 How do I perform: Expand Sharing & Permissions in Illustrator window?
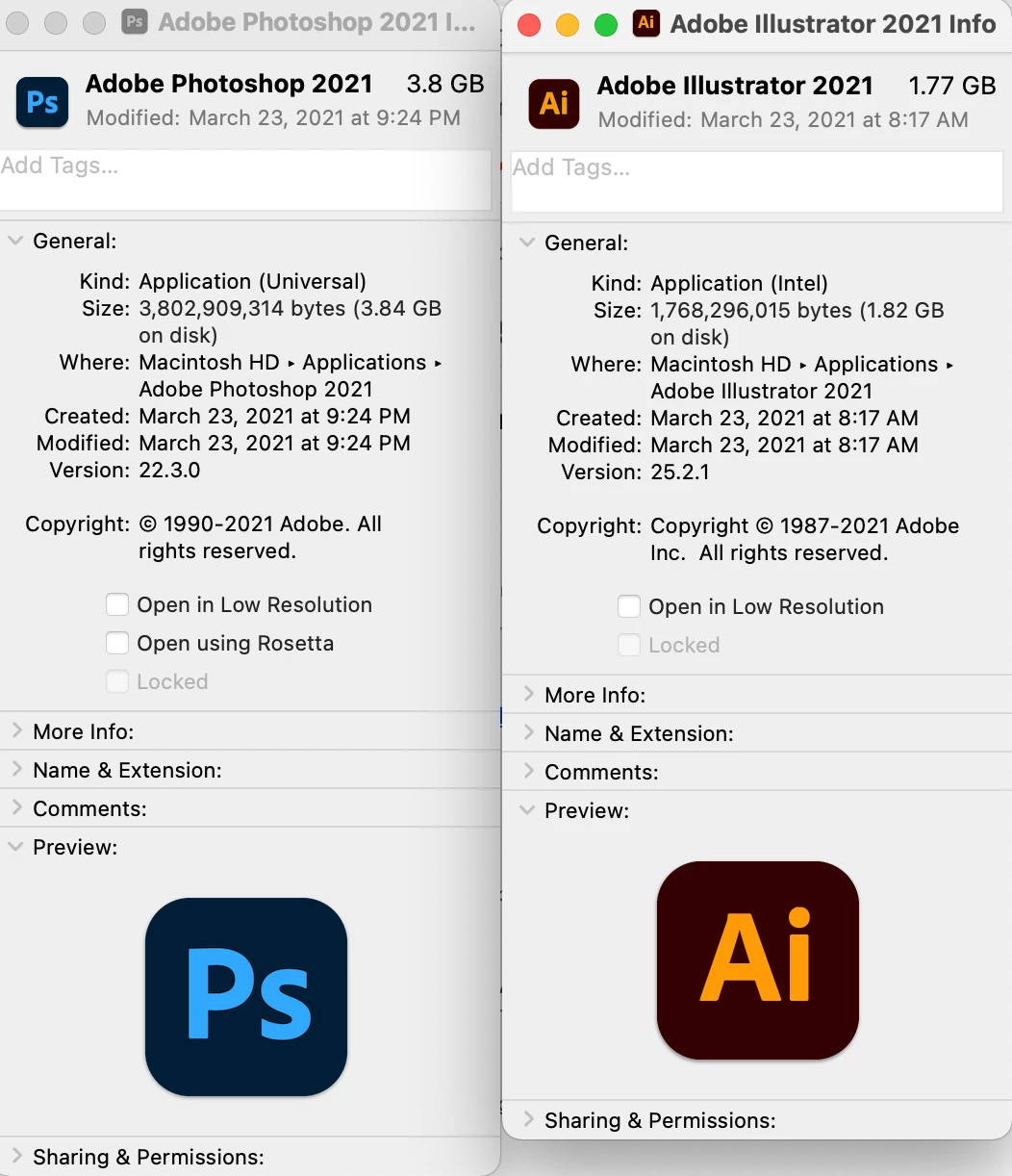[x=527, y=1119]
